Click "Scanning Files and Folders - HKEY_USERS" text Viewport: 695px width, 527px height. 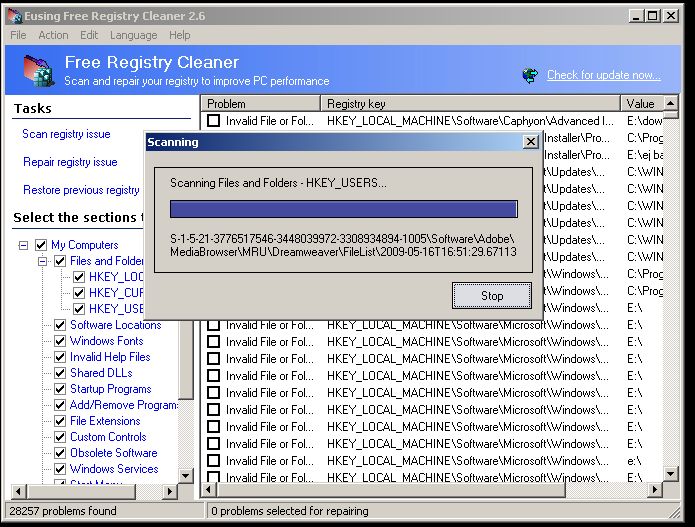tap(278, 183)
